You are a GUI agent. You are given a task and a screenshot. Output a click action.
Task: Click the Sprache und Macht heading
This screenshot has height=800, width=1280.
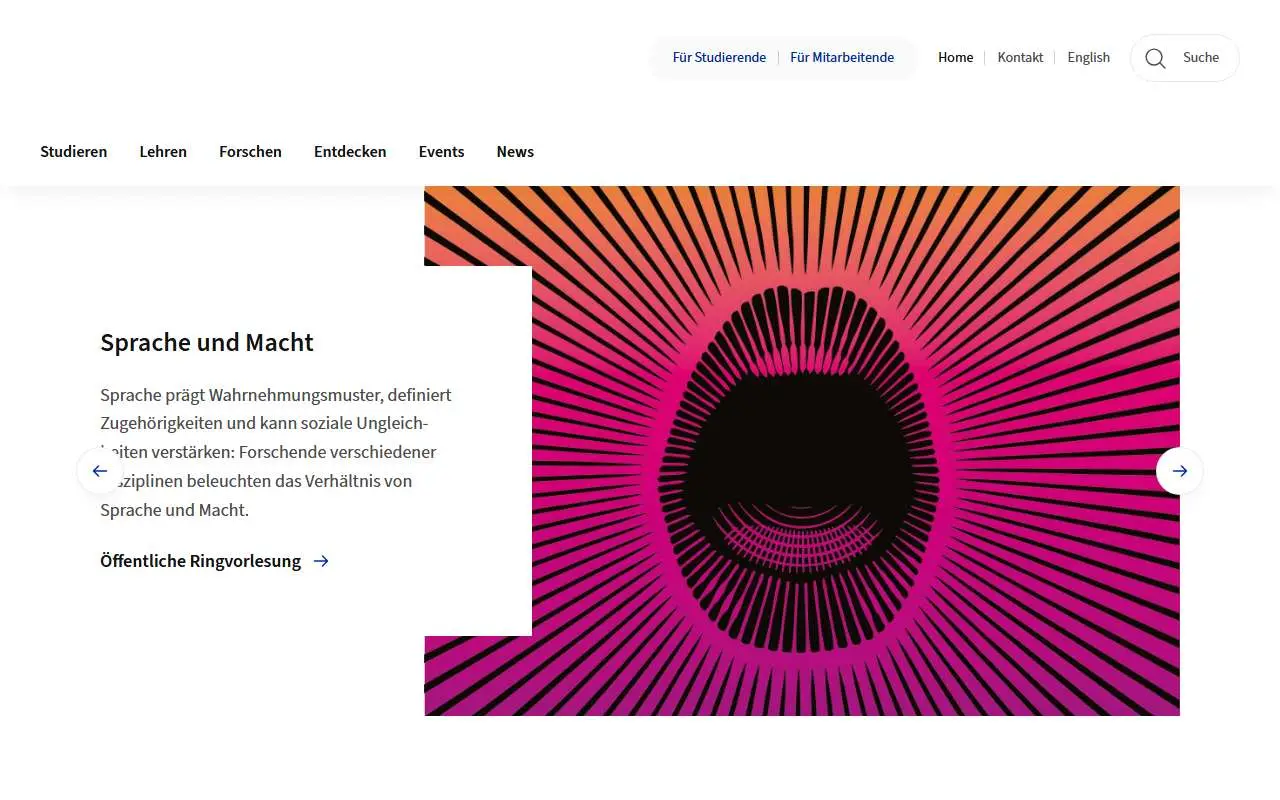click(x=207, y=342)
